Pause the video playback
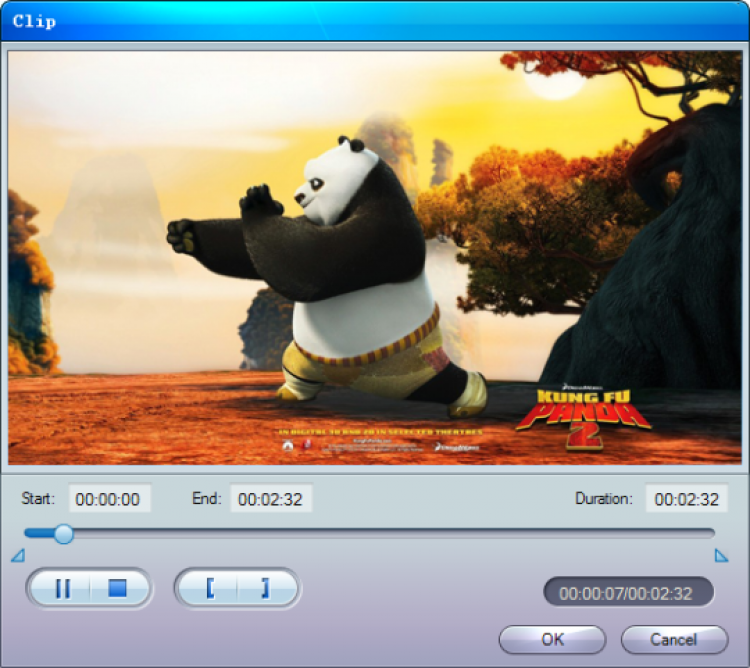This screenshot has width=750, height=668. 62,588
